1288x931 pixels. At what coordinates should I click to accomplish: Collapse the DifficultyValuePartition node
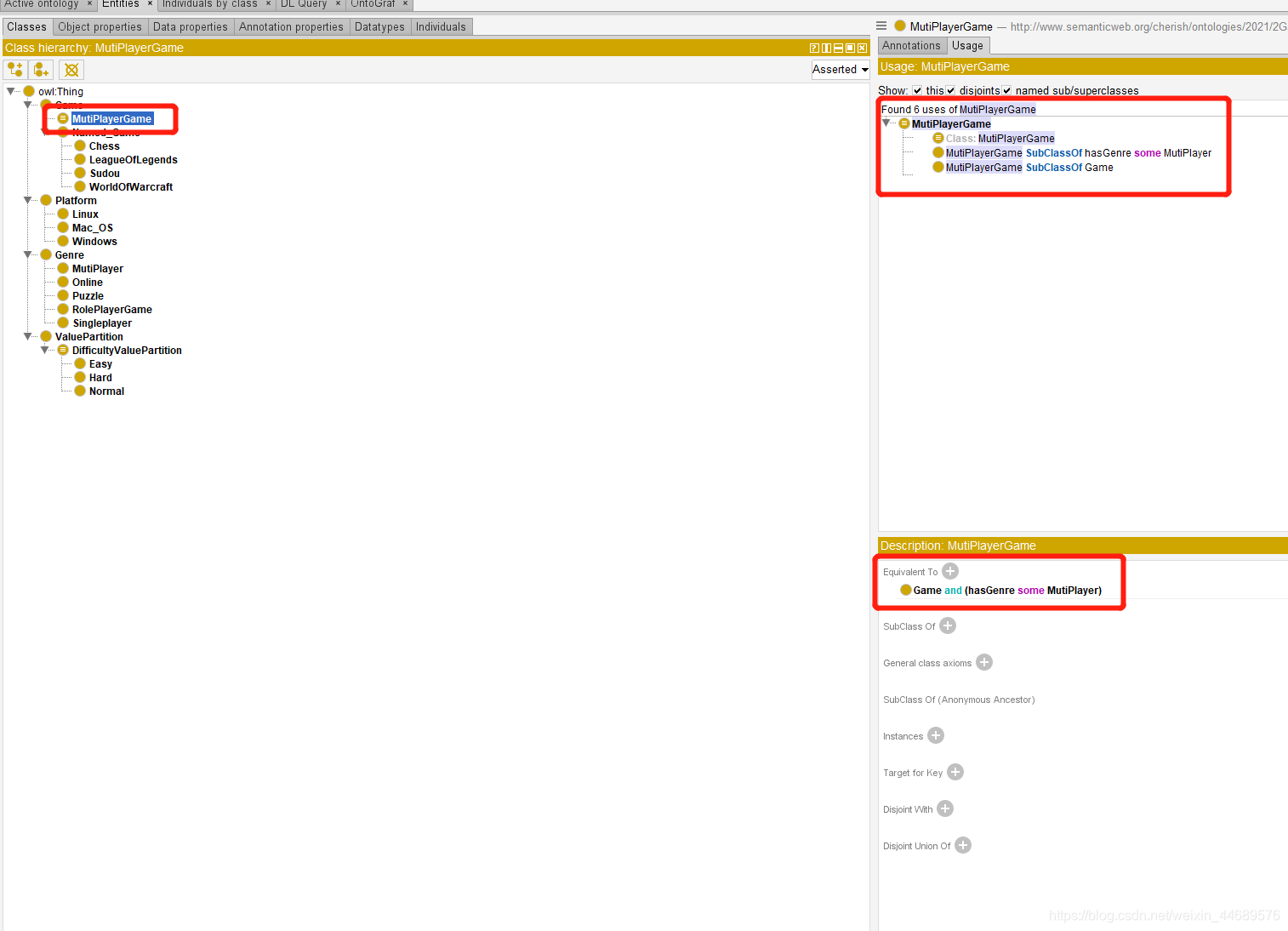coord(44,350)
